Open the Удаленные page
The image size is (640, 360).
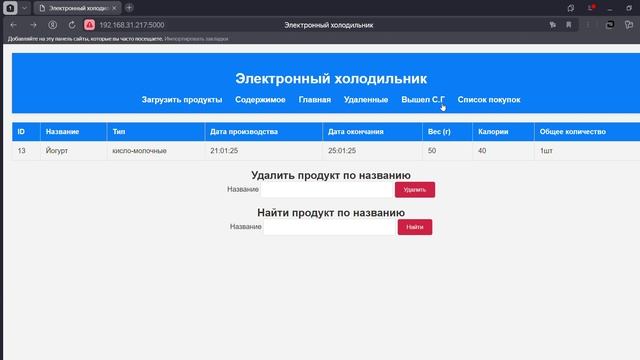366,100
